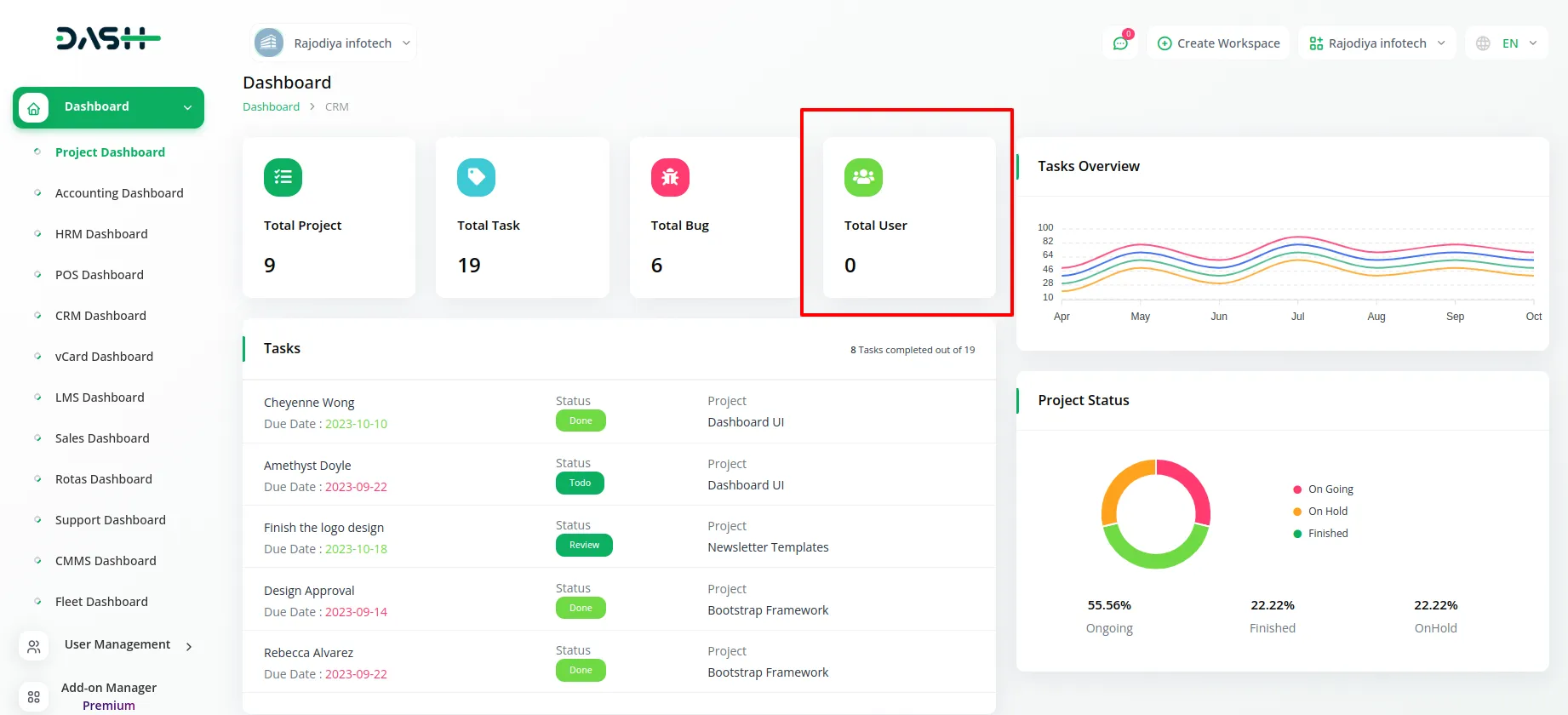Select Accounting Dashboard in the sidebar
The height and width of the screenshot is (715, 1568).
[x=119, y=193]
